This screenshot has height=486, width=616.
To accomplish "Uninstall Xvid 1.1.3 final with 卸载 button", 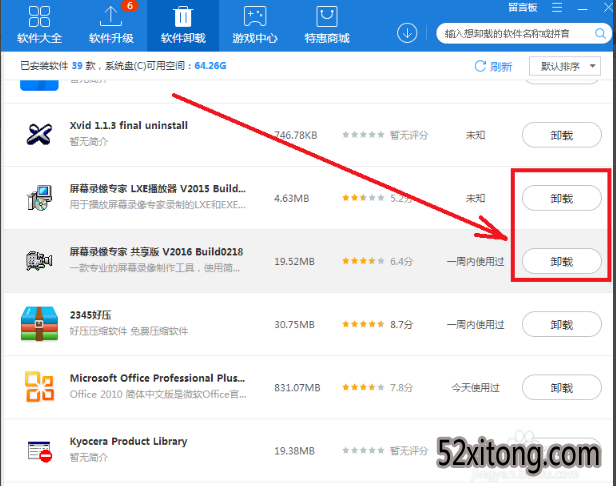I will [x=561, y=135].
